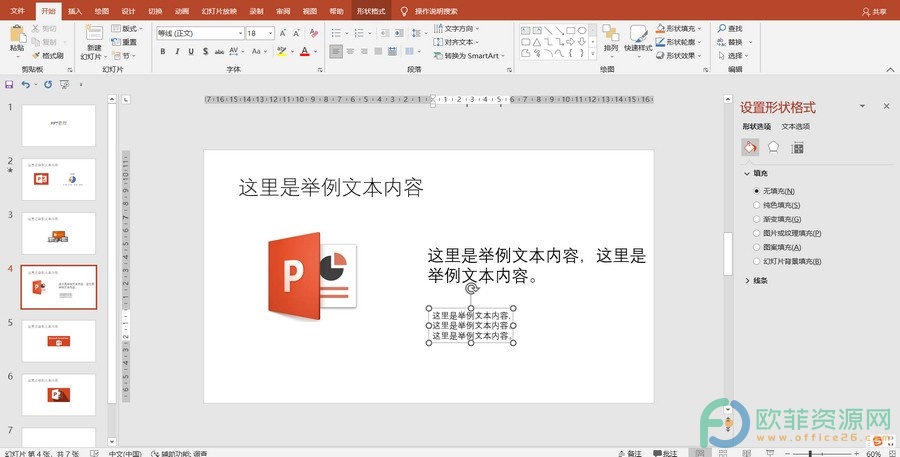The height and width of the screenshot is (457, 900).
Task: Click Convert to SmartArt (转换为SmartArt)
Action: point(470,56)
